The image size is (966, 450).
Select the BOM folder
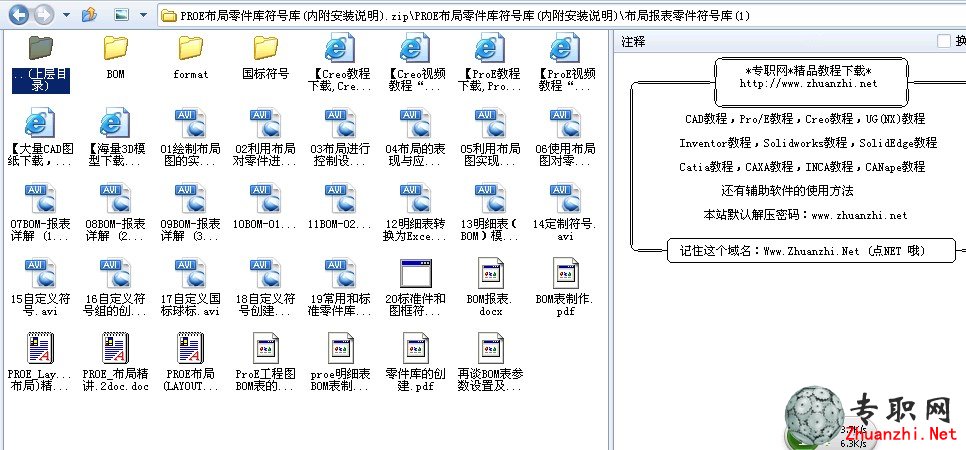115,58
